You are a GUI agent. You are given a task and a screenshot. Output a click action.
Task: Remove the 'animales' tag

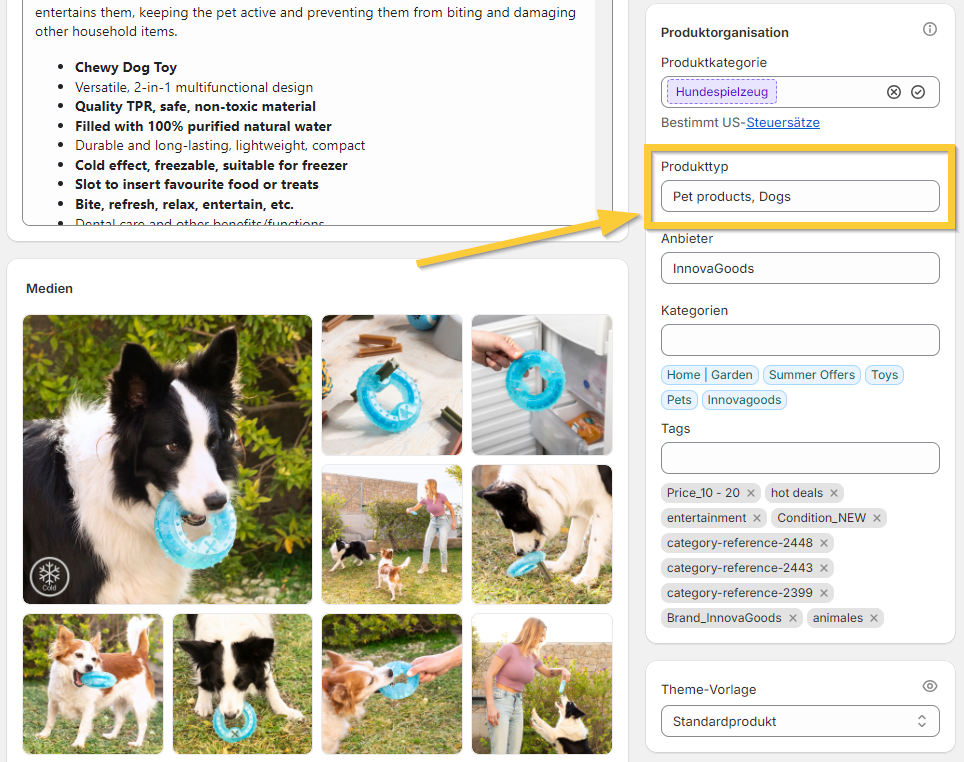tap(874, 618)
